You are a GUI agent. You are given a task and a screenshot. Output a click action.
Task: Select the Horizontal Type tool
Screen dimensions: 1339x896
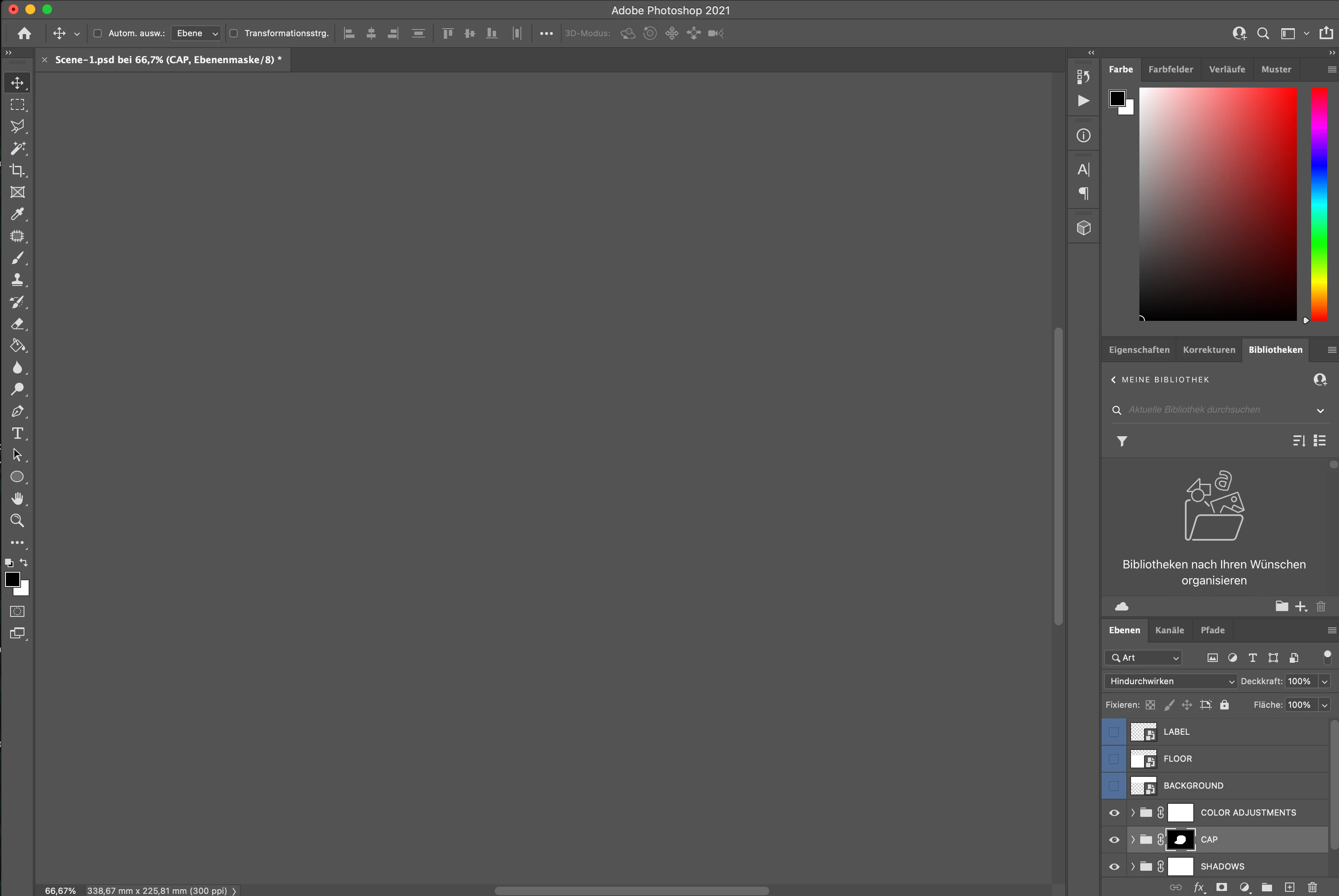click(18, 433)
